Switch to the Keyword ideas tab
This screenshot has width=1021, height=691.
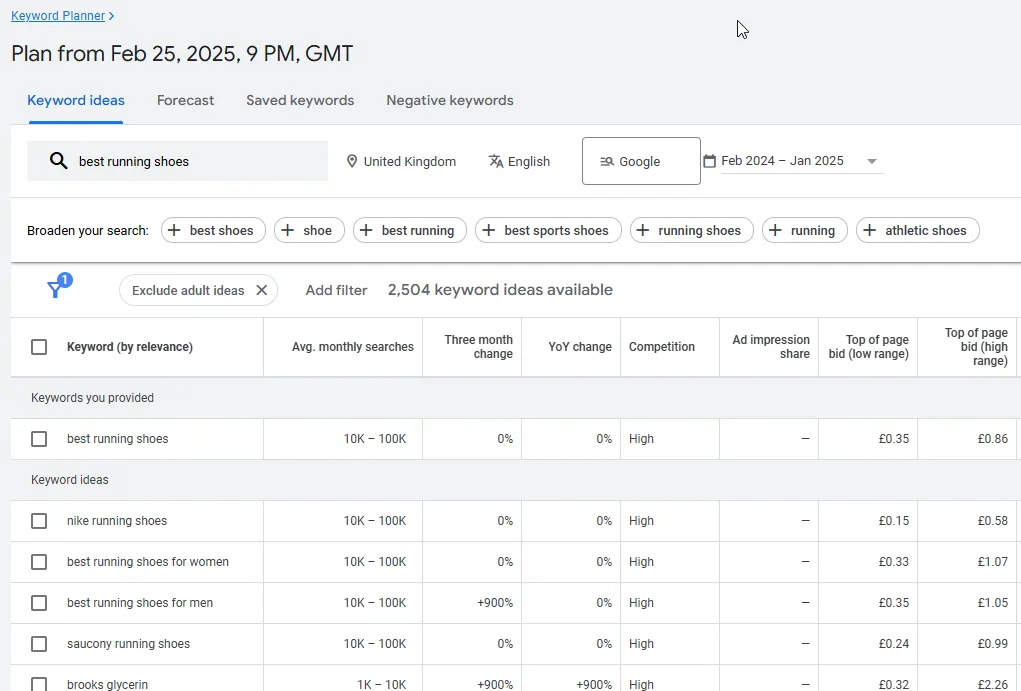point(76,100)
